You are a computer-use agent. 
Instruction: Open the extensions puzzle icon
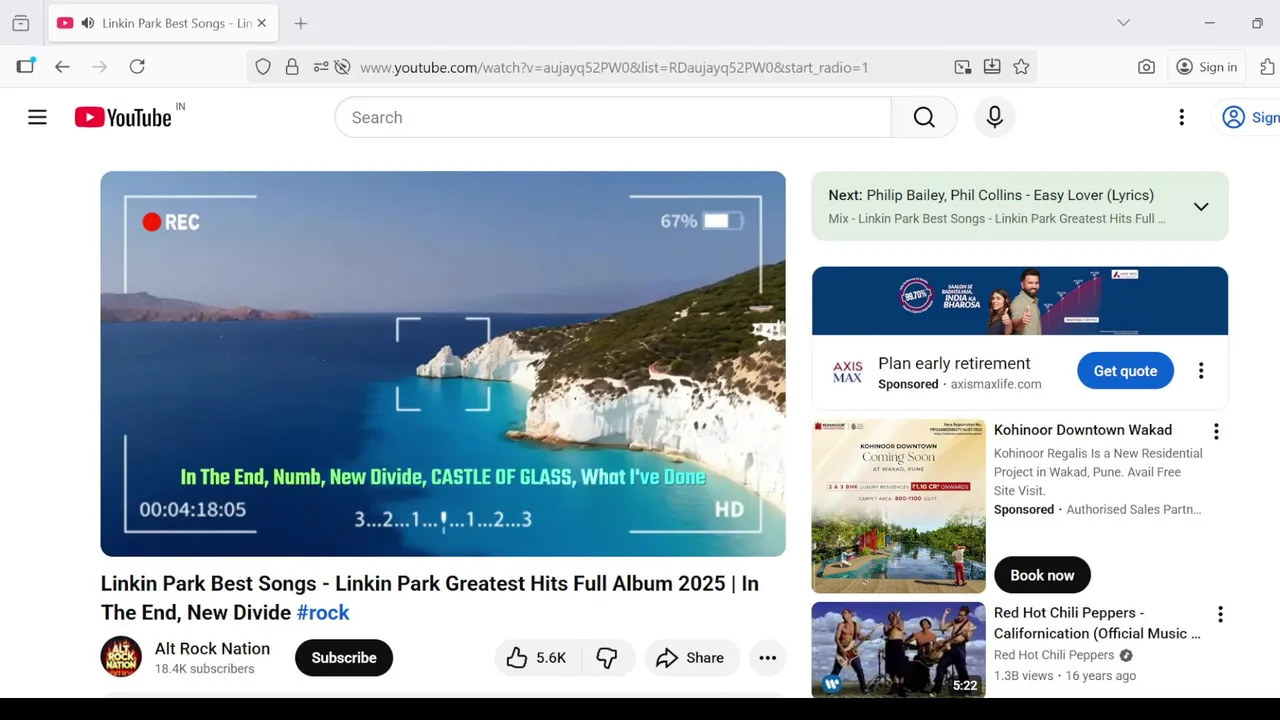[x=1268, y=67]
